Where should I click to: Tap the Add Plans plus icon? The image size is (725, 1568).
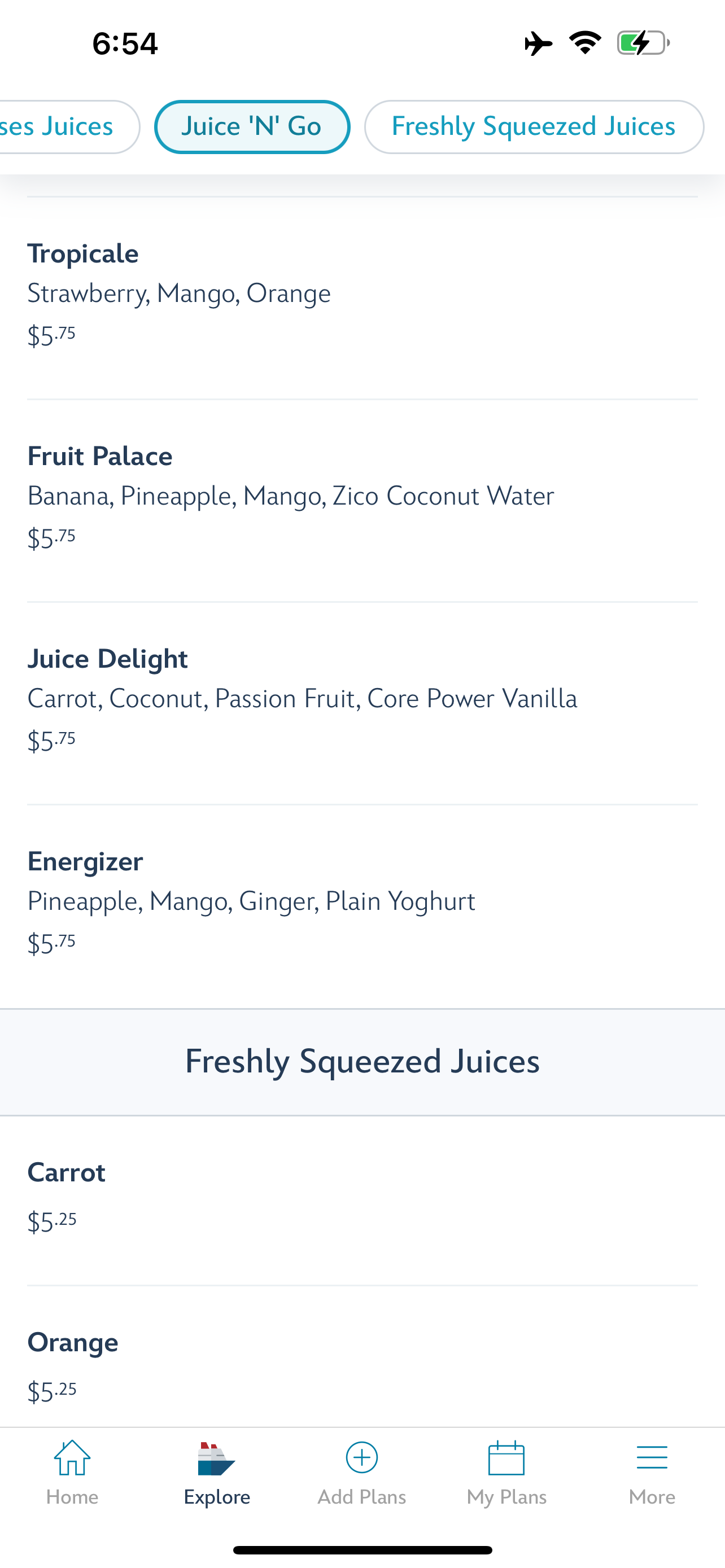(361, 1457)
